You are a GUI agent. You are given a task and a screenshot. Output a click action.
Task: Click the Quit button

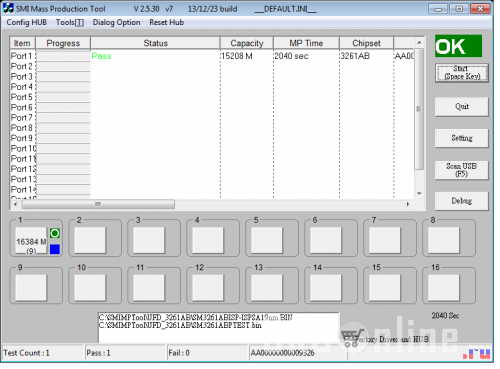coord(462,107)
